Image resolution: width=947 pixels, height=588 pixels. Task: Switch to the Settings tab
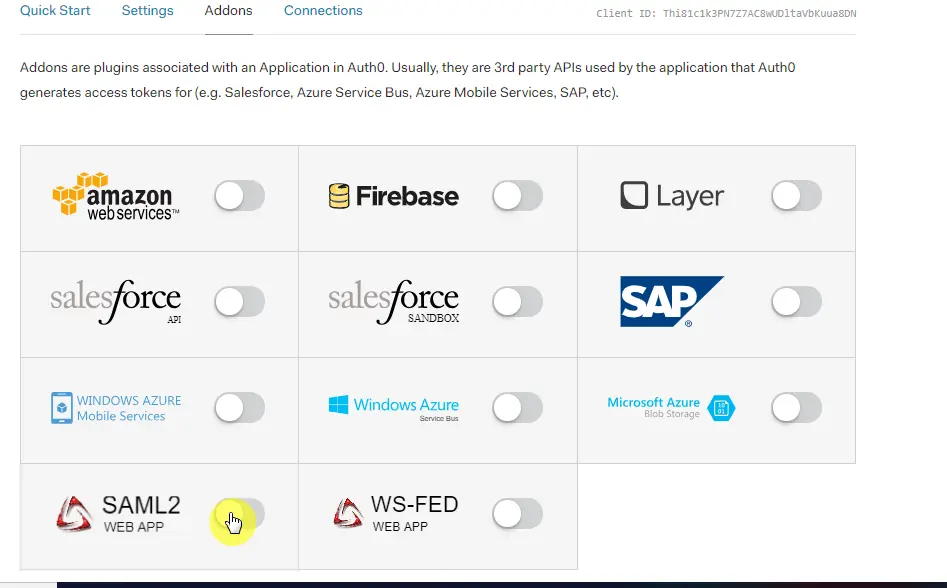point(147,11)
